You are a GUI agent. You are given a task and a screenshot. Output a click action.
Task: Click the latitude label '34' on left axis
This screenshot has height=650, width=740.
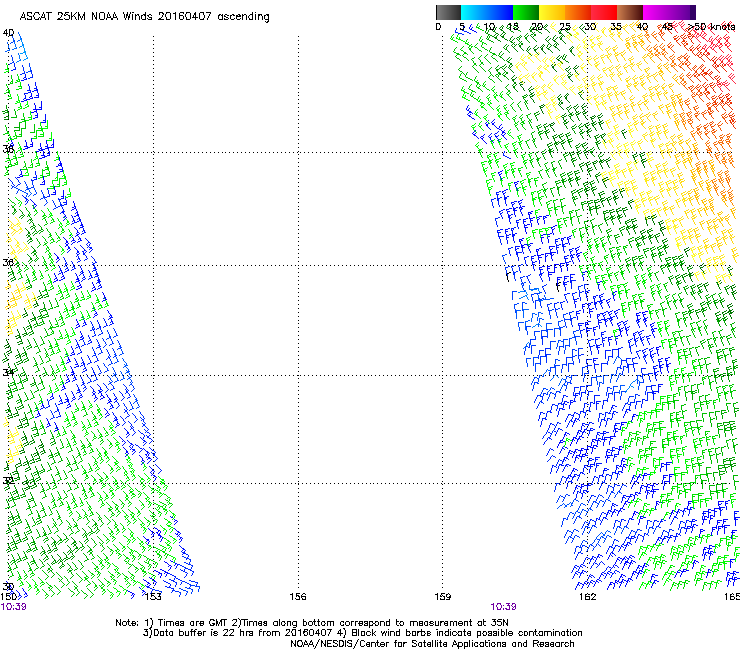tap(8, 372)
